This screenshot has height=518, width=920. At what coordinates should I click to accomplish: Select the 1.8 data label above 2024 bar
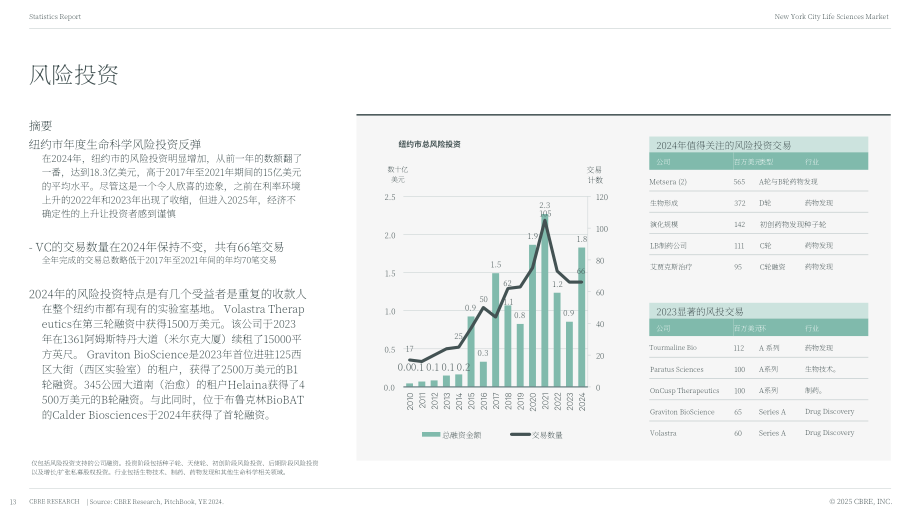581,239
